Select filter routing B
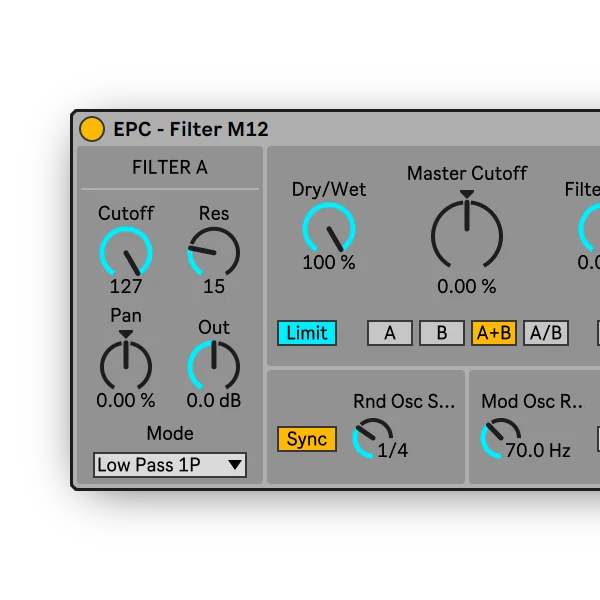 click(442, 333)
